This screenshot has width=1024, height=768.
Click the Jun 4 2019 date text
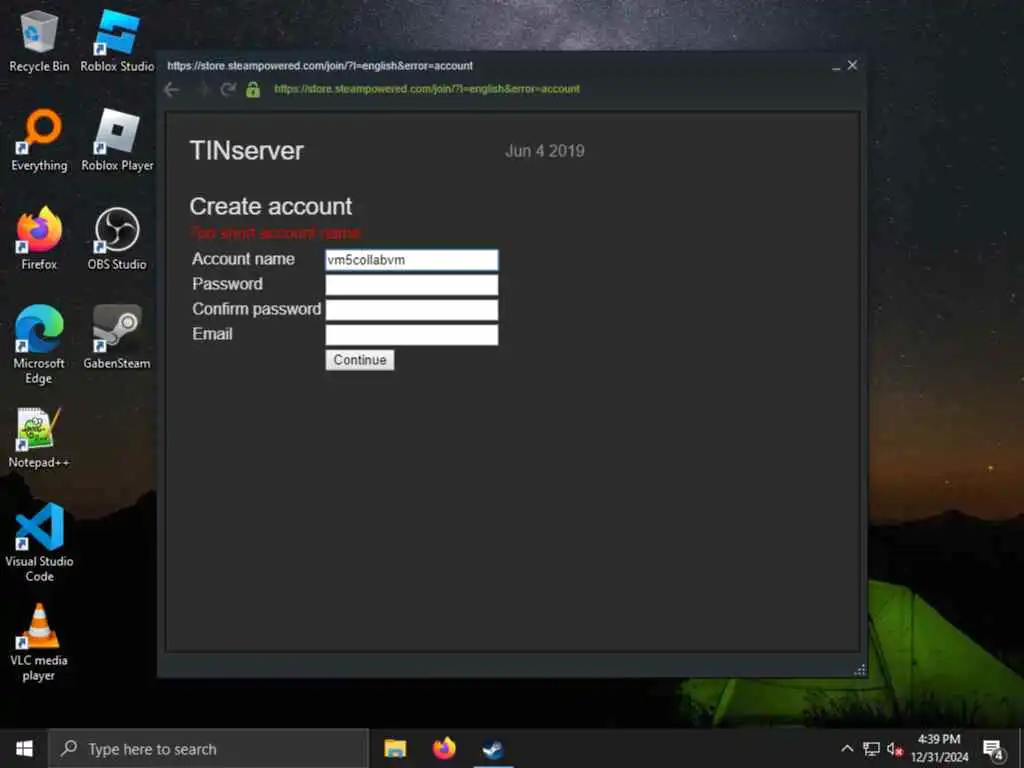(545, 151)
